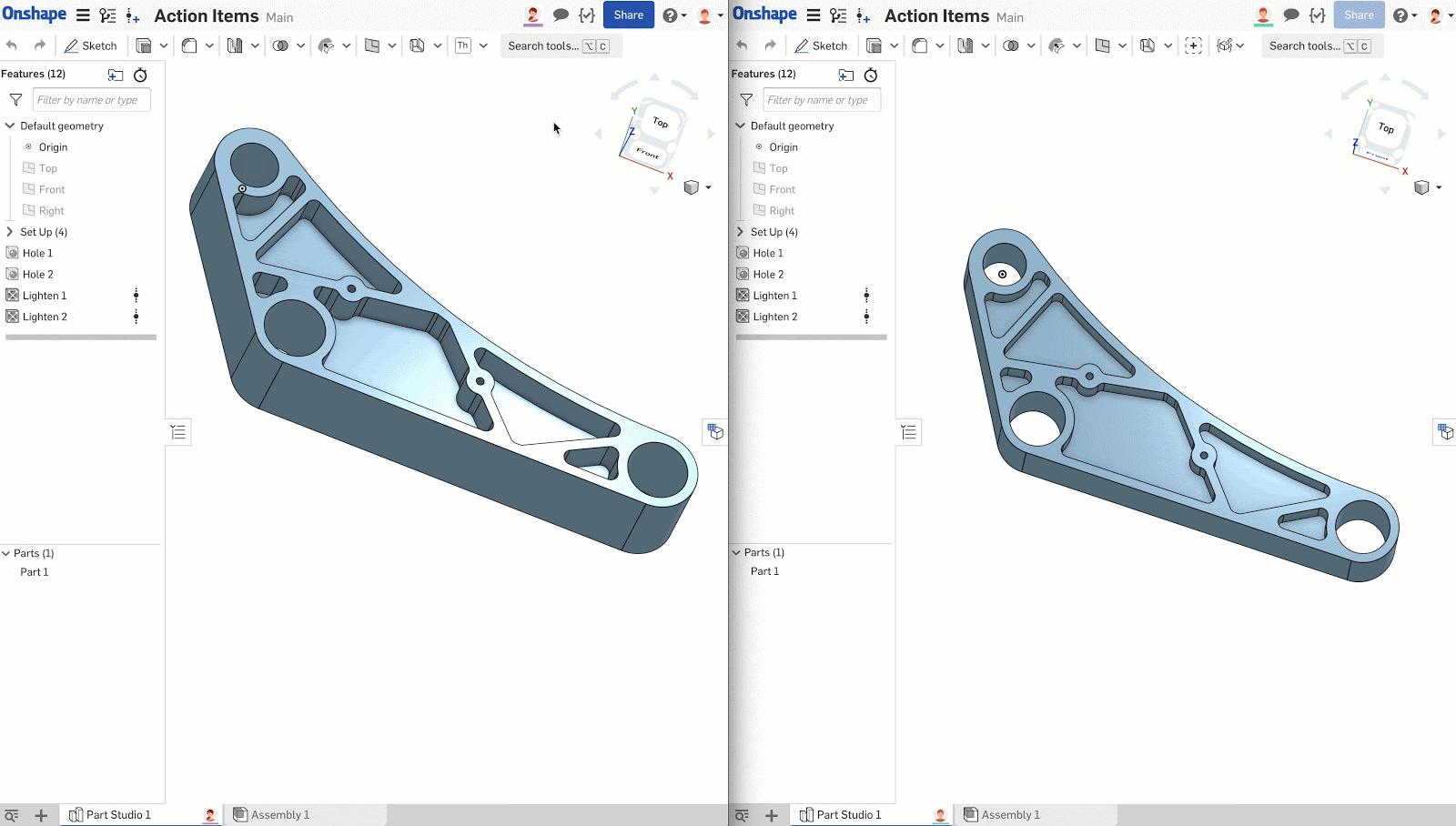The image size is (1456, 826).
Task: Expand the Set Up (4) folder in the left window
Action: [x=10, y=232]
